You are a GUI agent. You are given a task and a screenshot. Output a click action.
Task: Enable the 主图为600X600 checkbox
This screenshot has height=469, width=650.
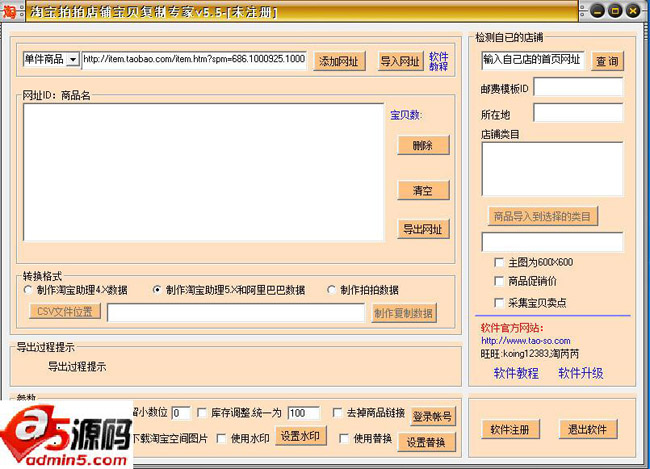tap(499, 262)
